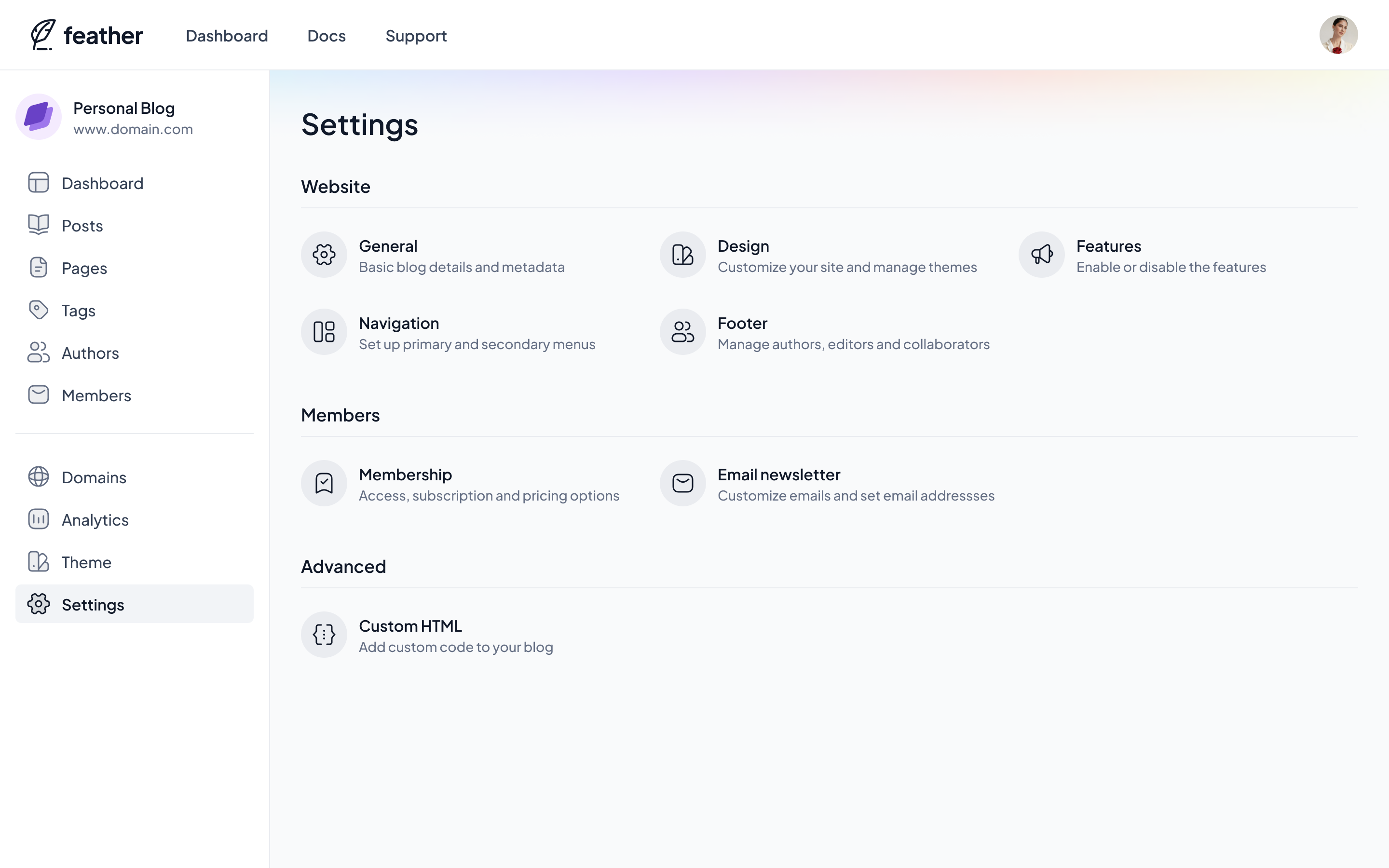Select Posts in the sidebar
Viewport: 1389px width, 868px height.
point(82,226)
